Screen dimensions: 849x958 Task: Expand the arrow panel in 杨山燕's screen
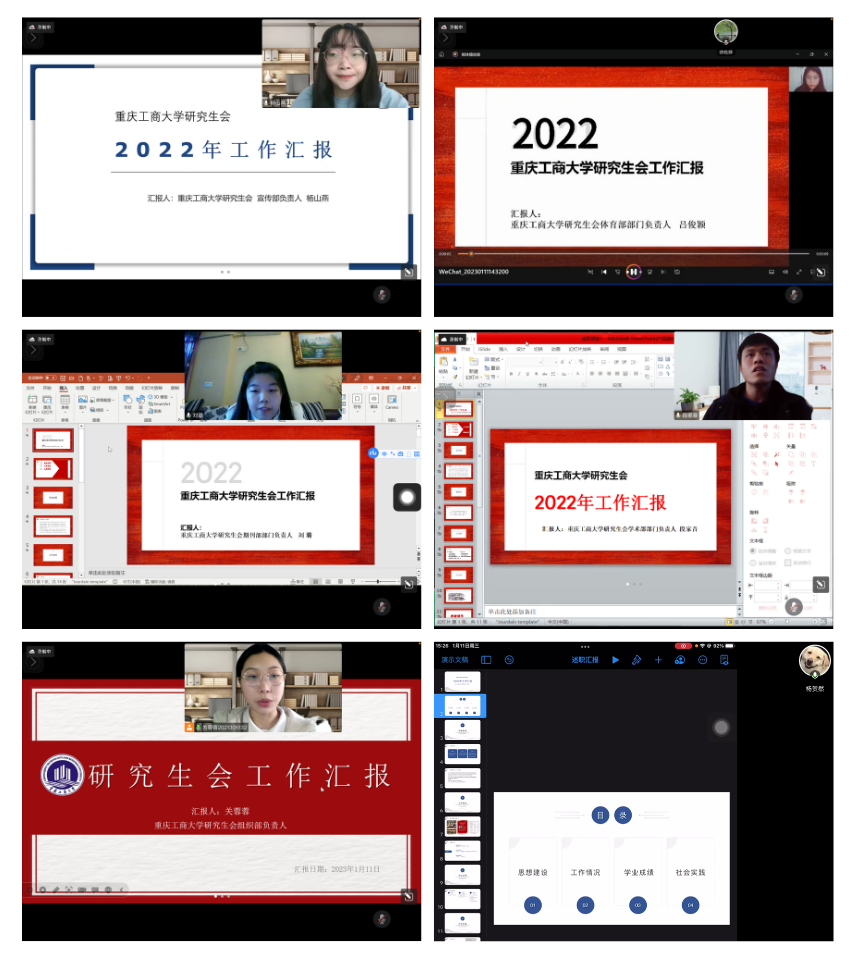point(34,38)
